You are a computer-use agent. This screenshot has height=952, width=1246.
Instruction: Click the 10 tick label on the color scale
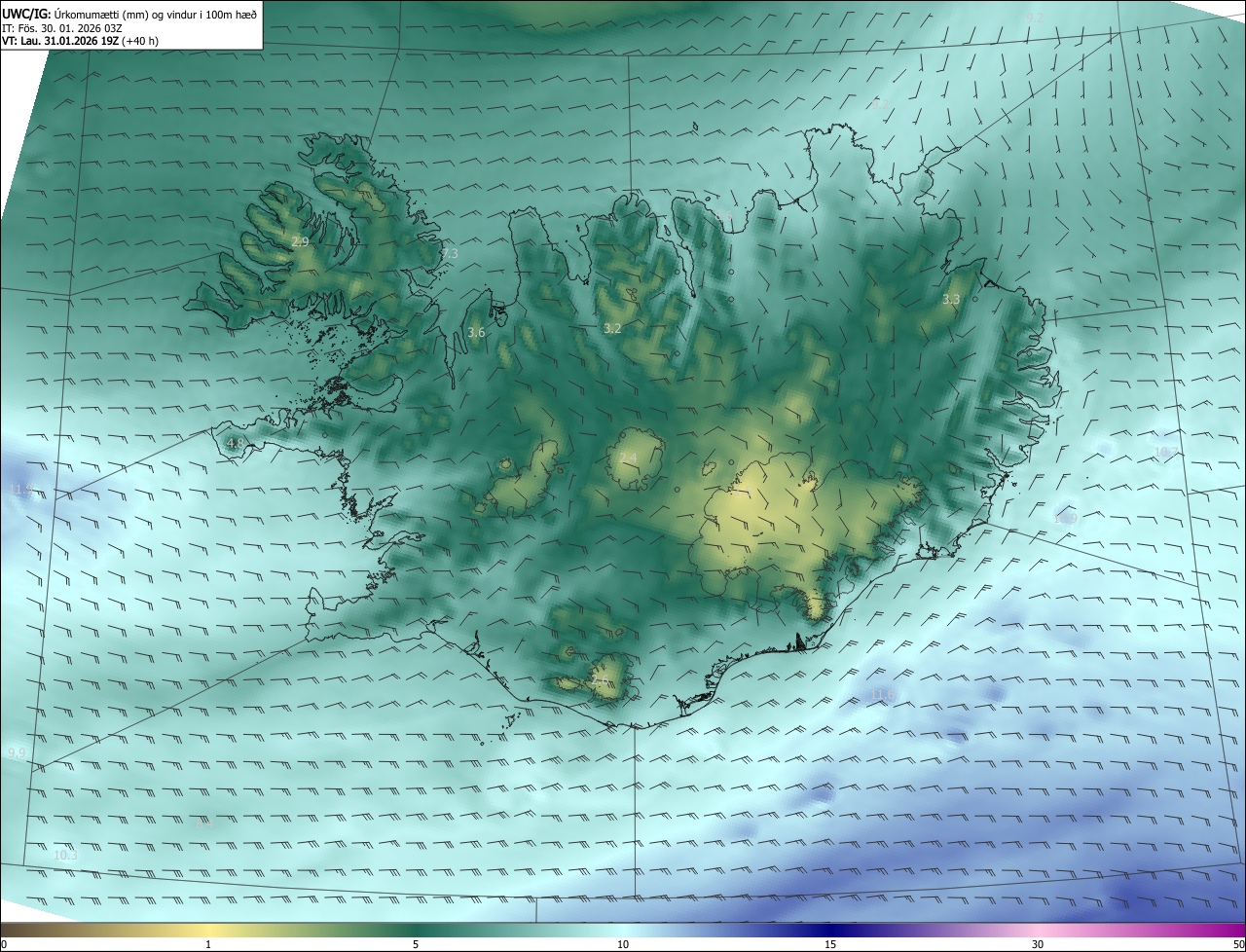coord(623,944)
